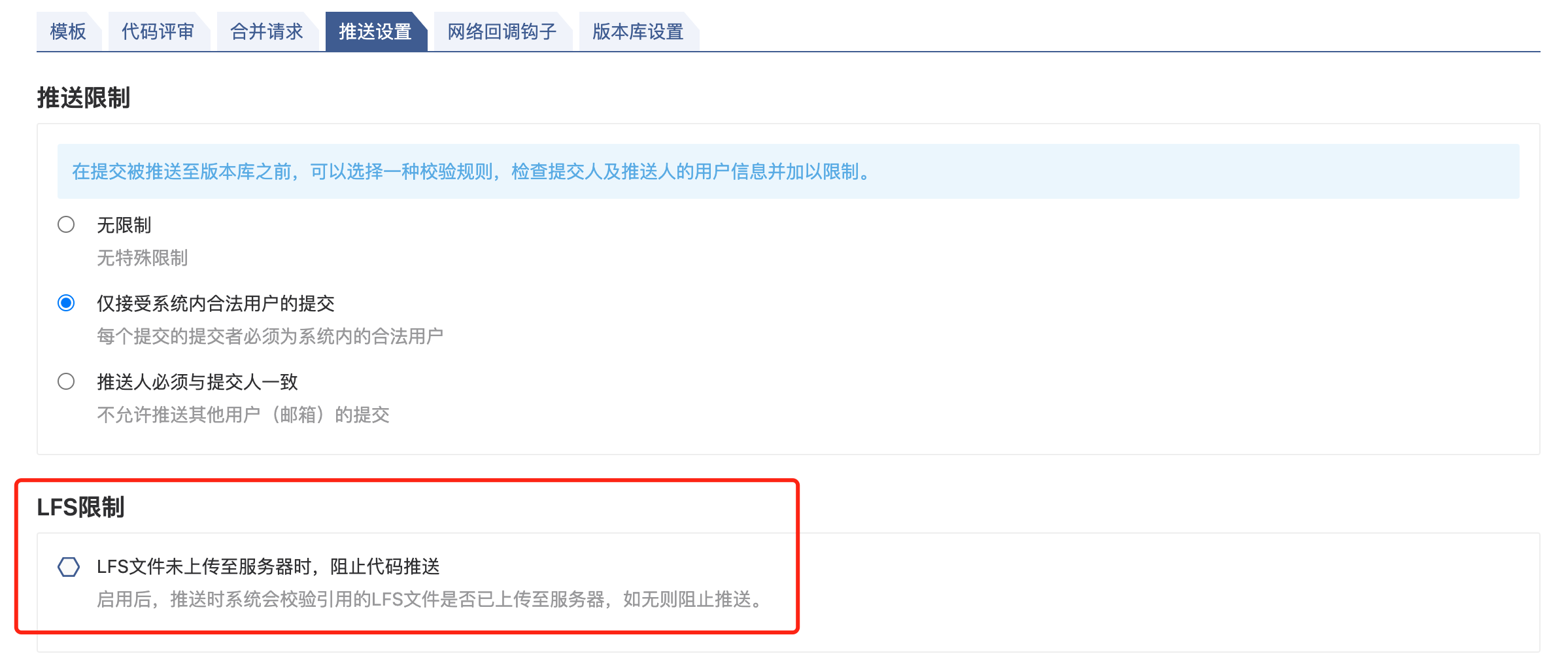Image resolution: width=1568 pixels, height=671 pixels.
Task: Click the 推送限制 section heading
Action: [84, 98]
